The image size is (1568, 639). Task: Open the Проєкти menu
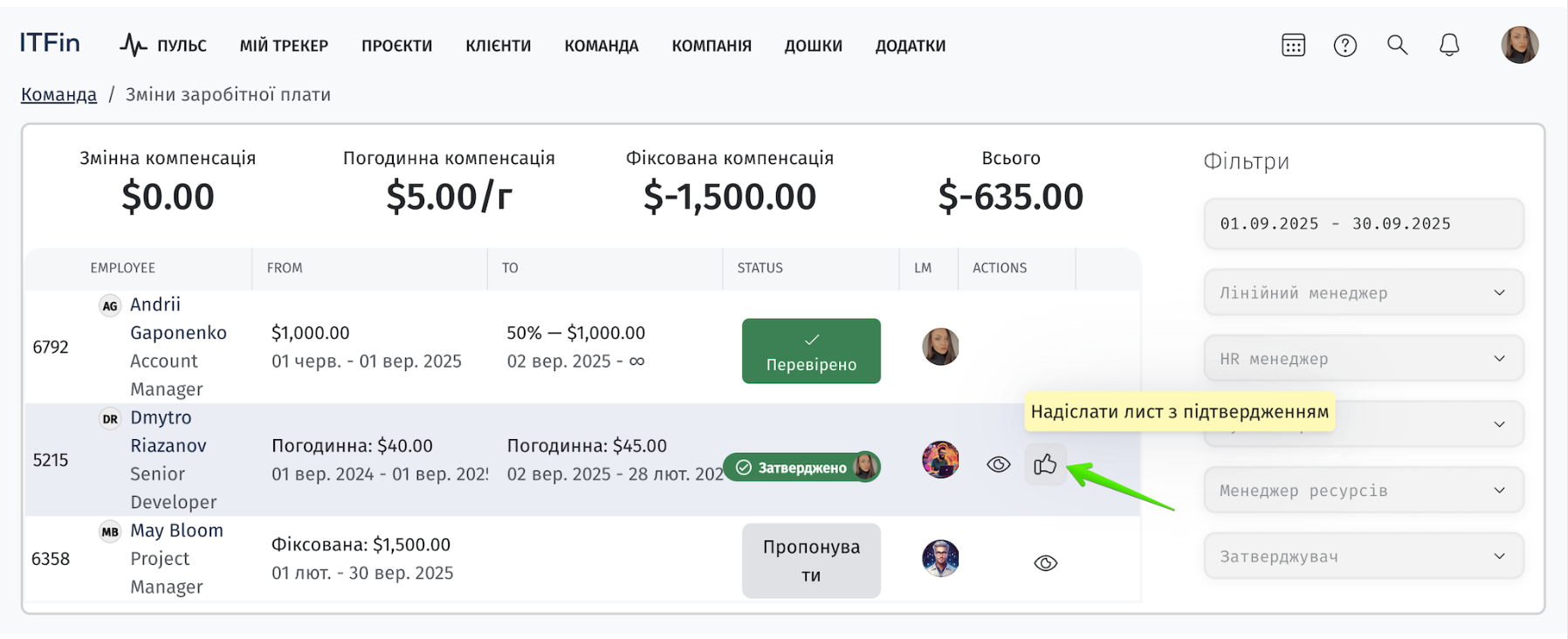coord(397,45)
